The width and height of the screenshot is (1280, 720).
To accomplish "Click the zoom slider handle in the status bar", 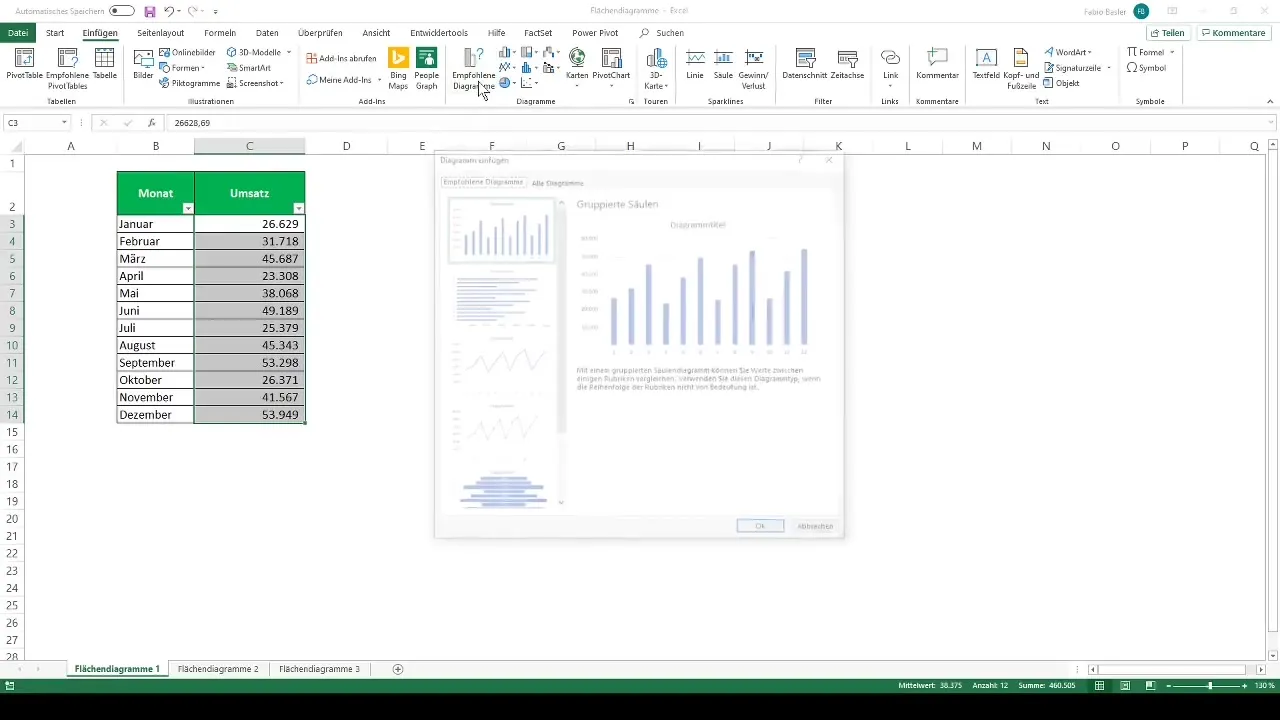I will pyautogui.click(x=1209, y=686).
